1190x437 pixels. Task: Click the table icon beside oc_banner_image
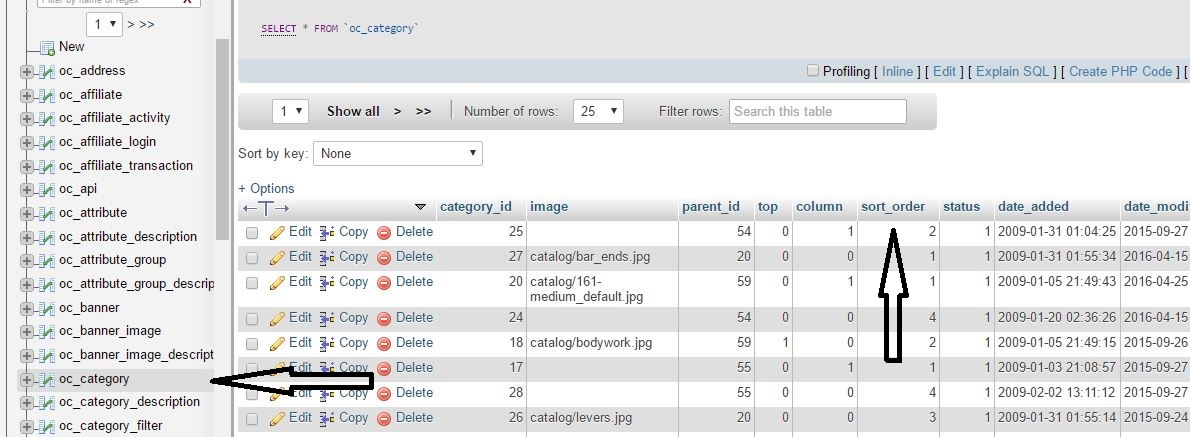(x=46, y=332)
